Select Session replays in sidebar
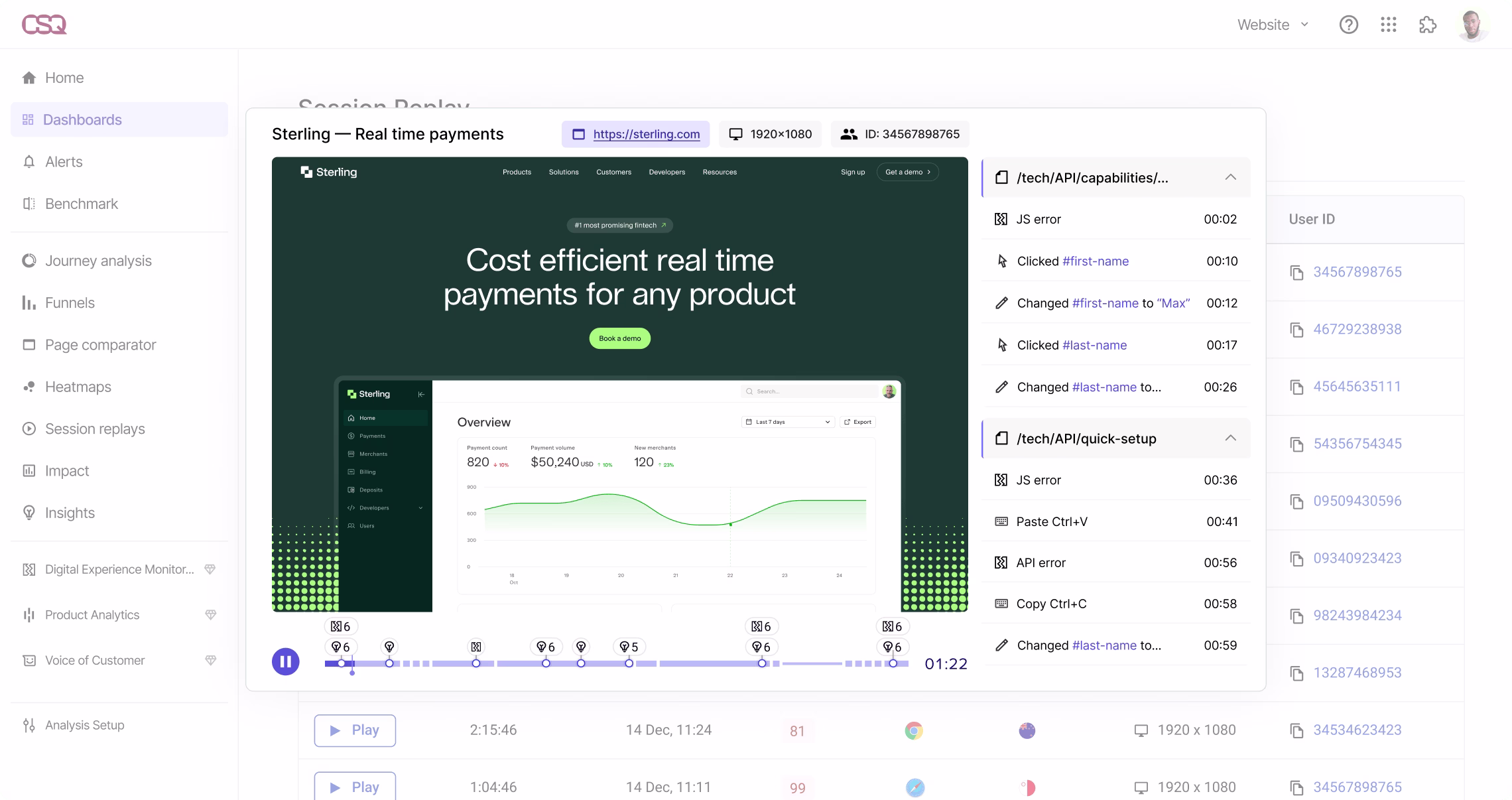Image resolution: width=1512 pixels, height=800 pixels. coord(95,429)
